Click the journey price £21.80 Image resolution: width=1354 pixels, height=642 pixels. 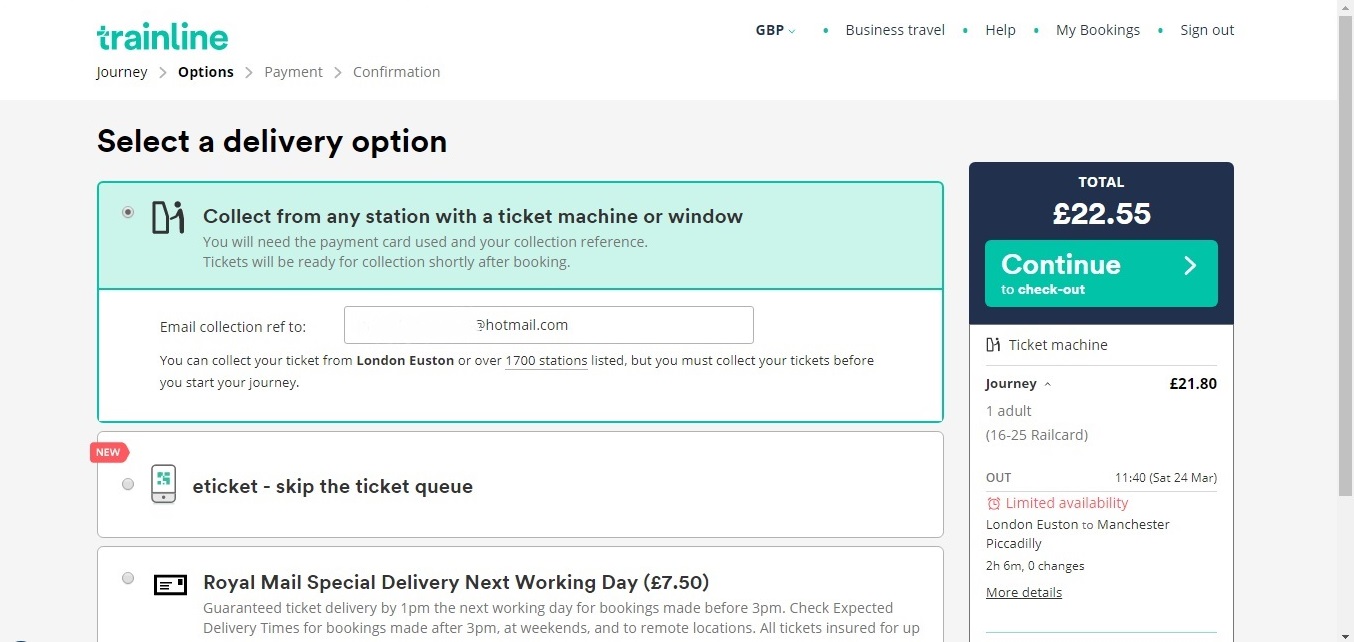(x=1193, y=384)
